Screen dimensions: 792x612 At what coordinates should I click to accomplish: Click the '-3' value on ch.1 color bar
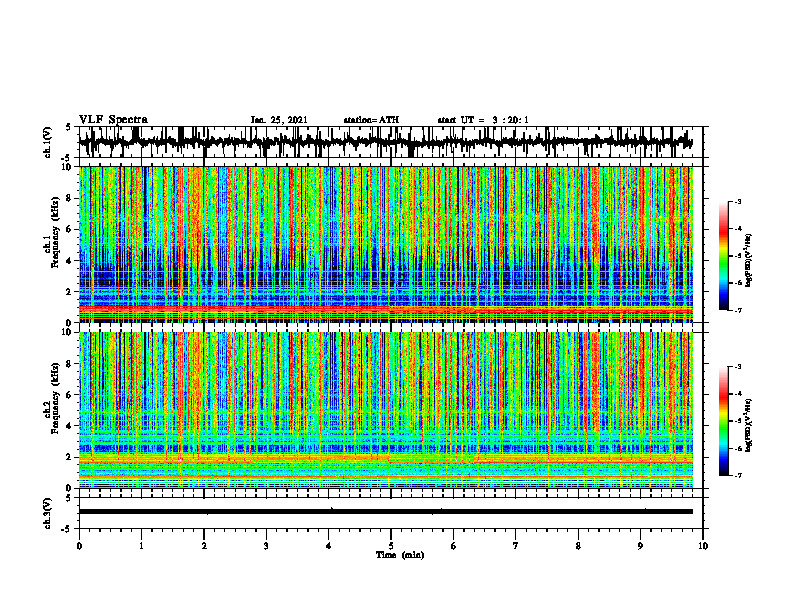pyautogui.click(x=737, y=201)
